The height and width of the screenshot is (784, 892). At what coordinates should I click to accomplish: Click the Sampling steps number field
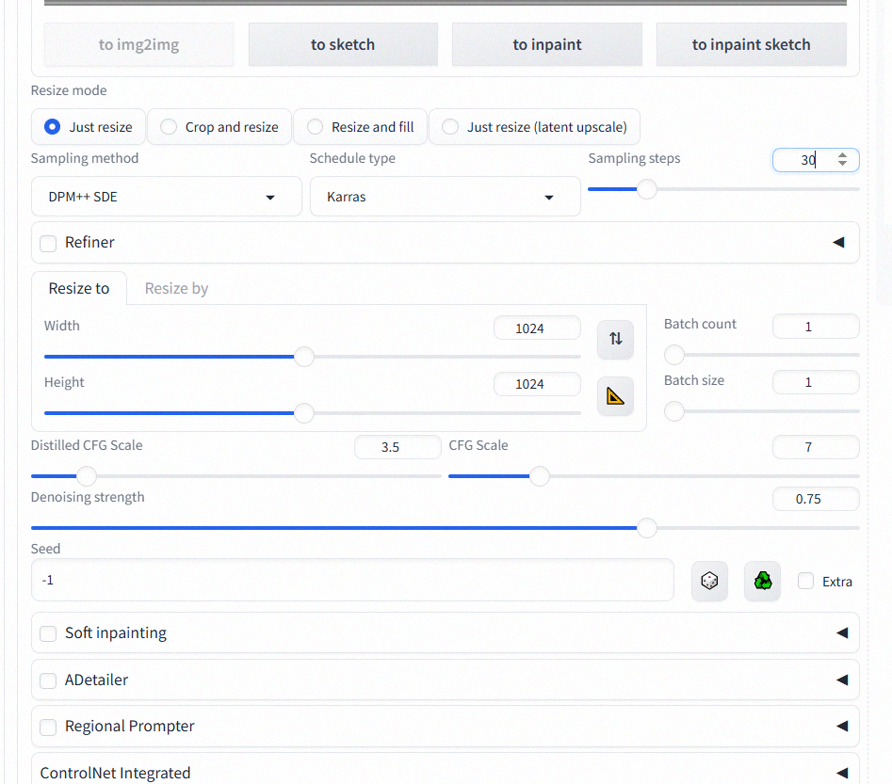pyautogui.click(x=815, y=160)
